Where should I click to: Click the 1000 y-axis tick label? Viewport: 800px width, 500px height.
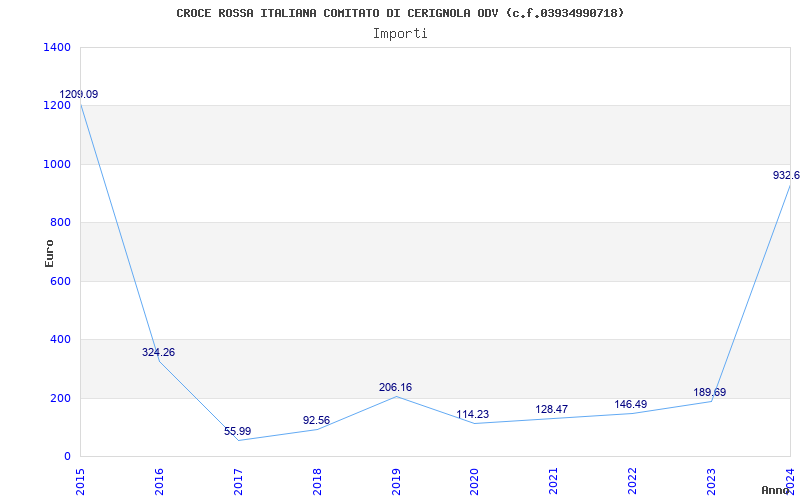(58, 164)
